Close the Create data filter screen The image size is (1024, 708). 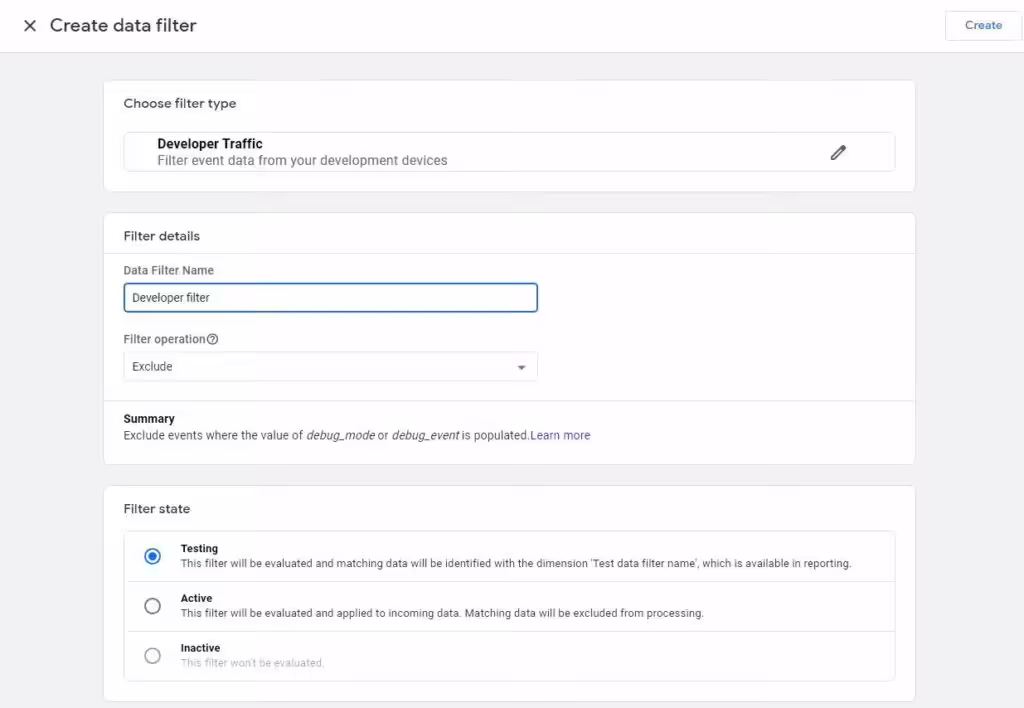[x=30, y=26]
